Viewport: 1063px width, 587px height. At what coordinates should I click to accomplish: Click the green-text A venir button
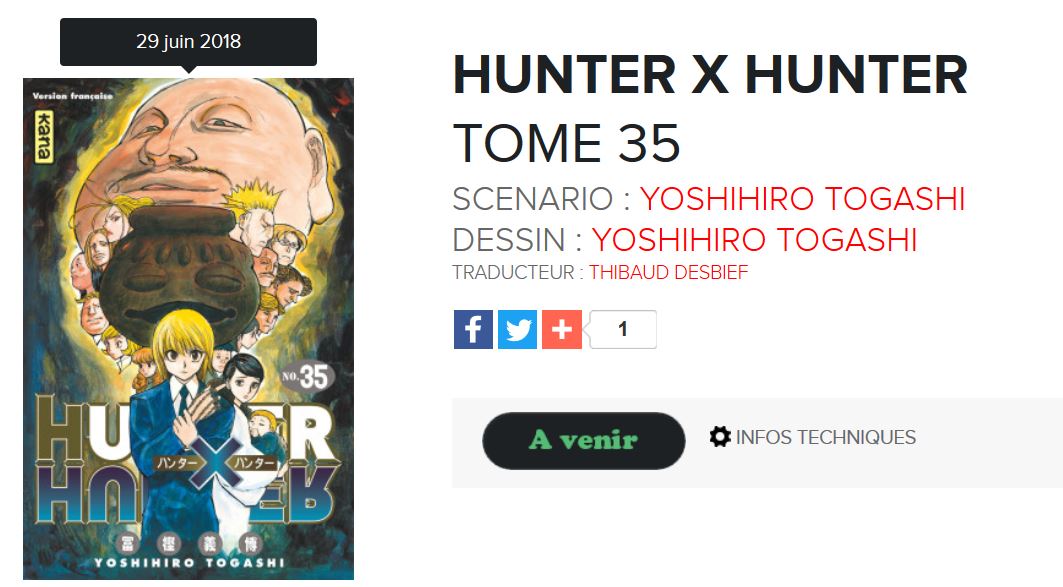[x=584, y=441]
